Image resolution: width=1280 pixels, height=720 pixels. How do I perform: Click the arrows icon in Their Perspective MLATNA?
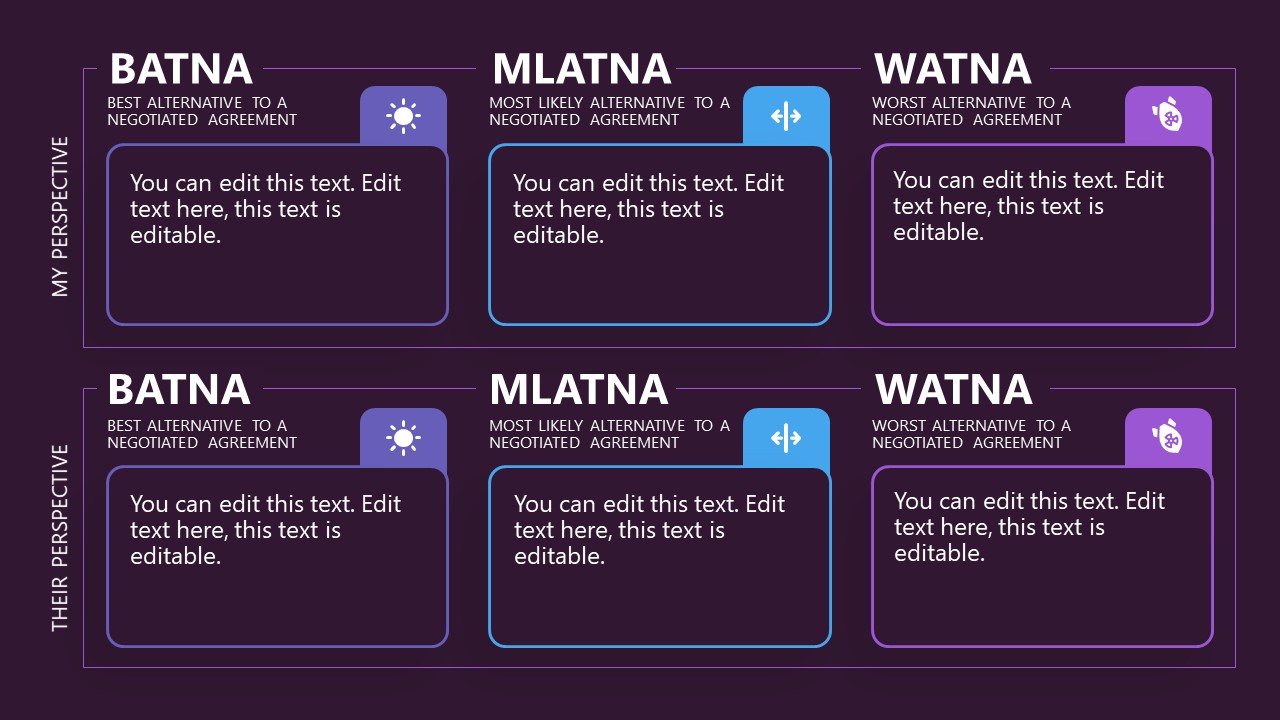[x=786, y=438]
